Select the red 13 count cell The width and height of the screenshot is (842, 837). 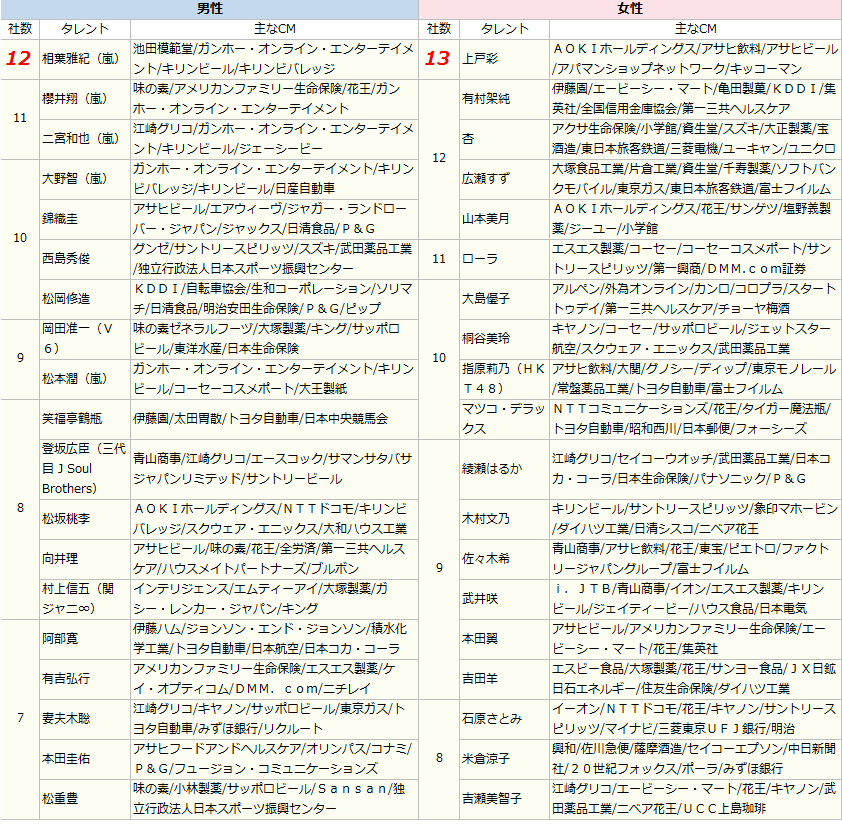pyautogui.click(x=439, y=59)
